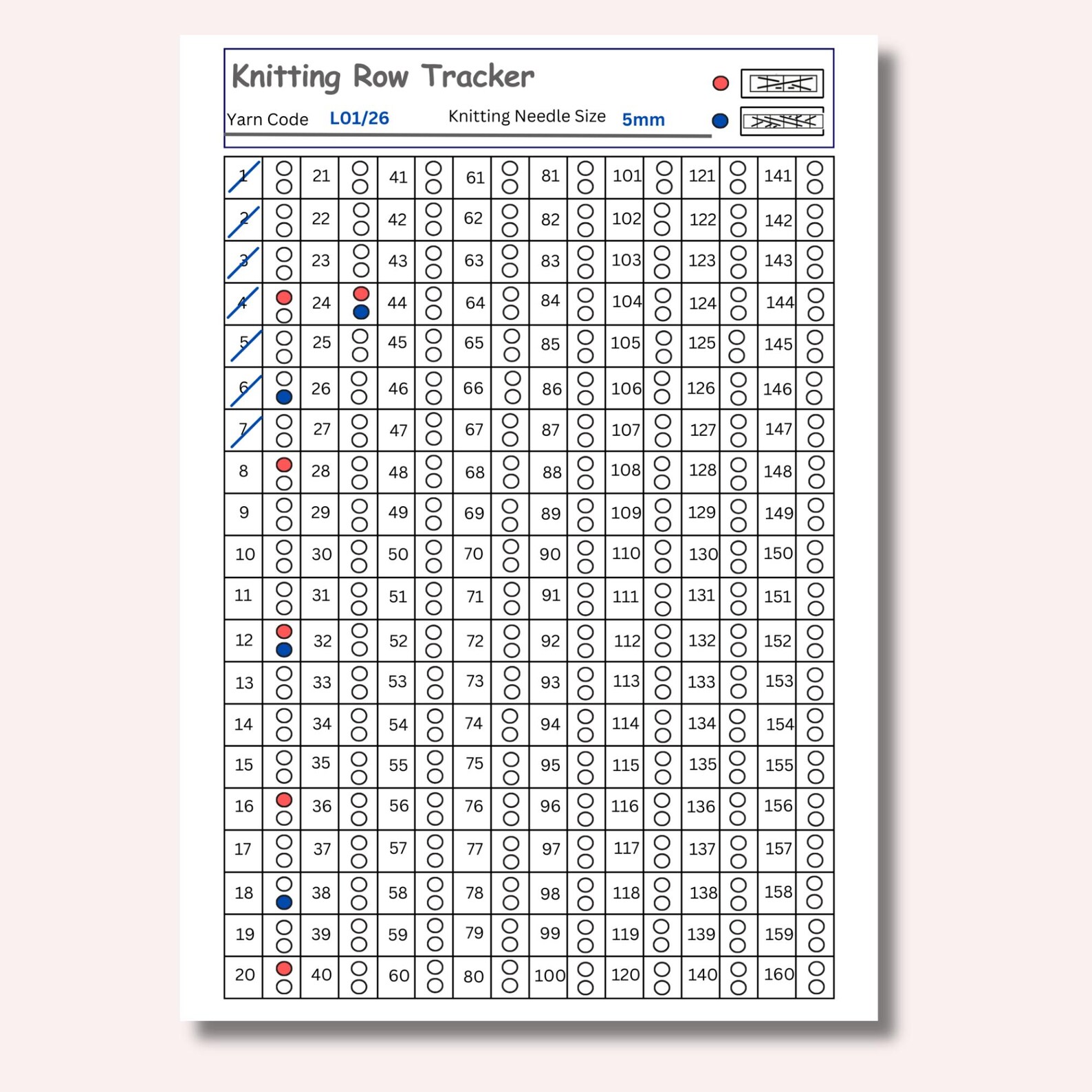Click the needle size value 5mm
The height and width of the screenshot is (1092, 1092).
pyautogui.click(x=643, y=120)
